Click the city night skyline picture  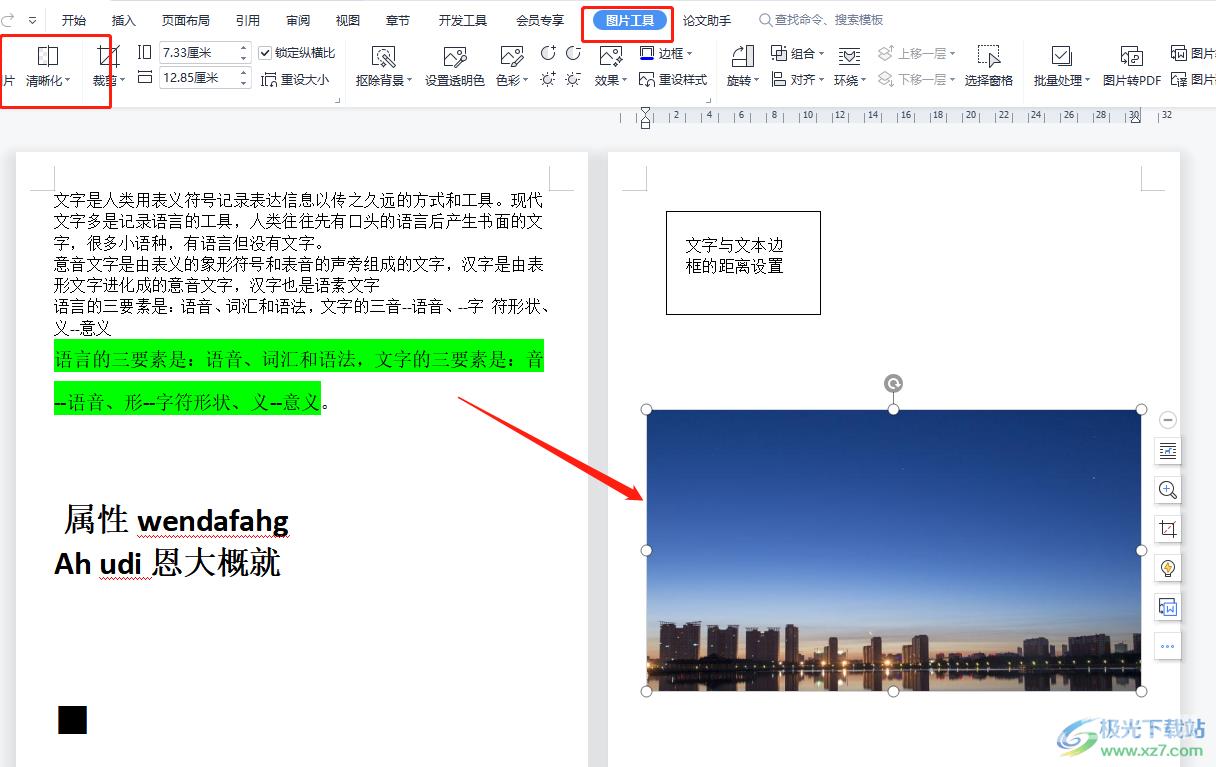[x=894, y=550]
